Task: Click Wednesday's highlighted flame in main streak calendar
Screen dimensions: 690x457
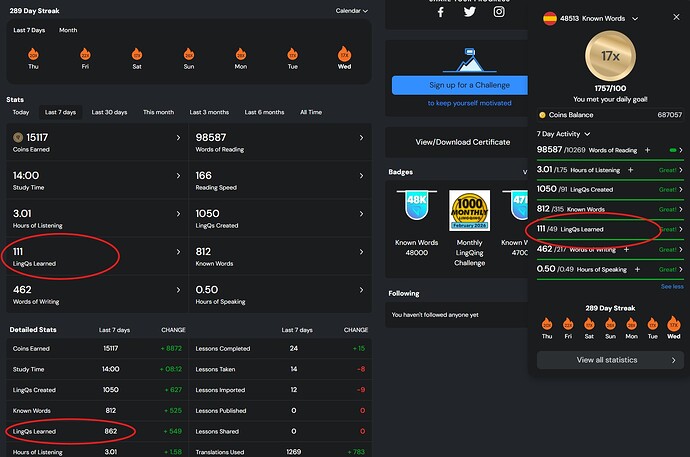Action: tap(345, 54)
